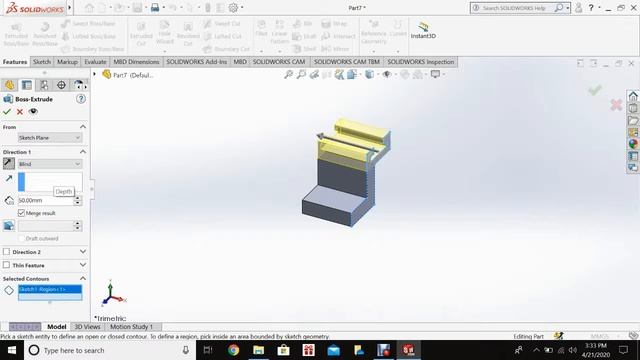The height and width of the screenshot is (360, 640).
Task: Click Previous View icon
Action: [x=314, y=74]
